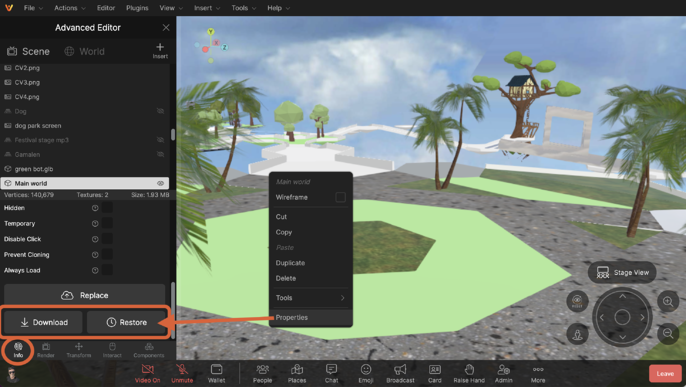Open the Emoji picker icon
Viewport: 686px width, 387px height.
click(366, 370)
